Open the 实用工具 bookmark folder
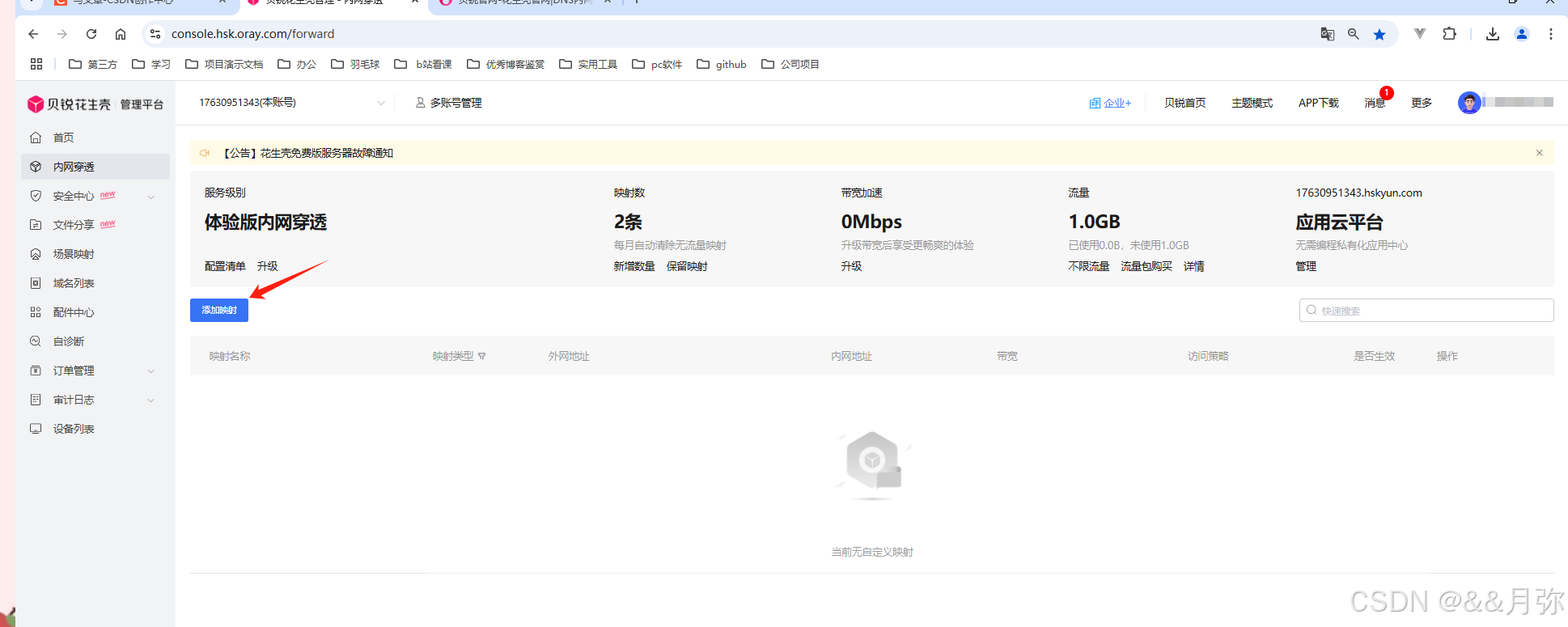Image resolution: width=1568 pixels, height=627 pixels. 588,64
